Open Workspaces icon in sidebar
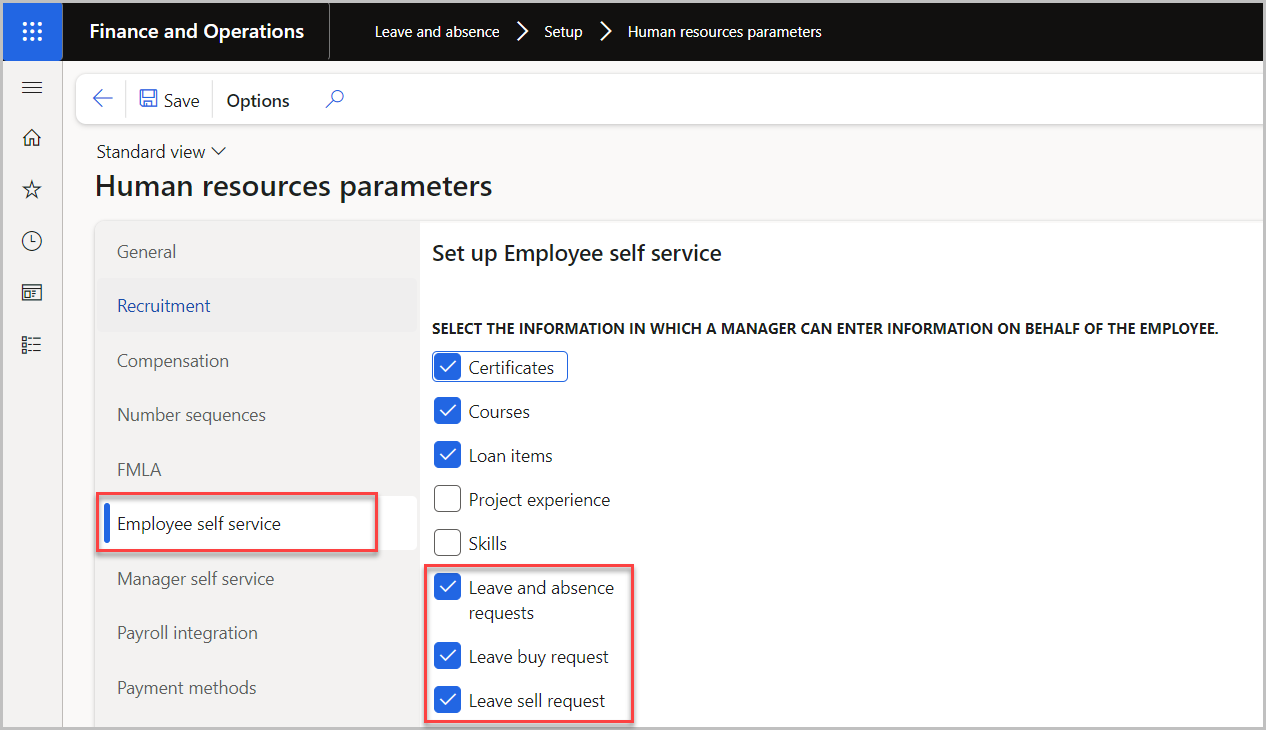1266x730 pixels. tap(32, 293)
